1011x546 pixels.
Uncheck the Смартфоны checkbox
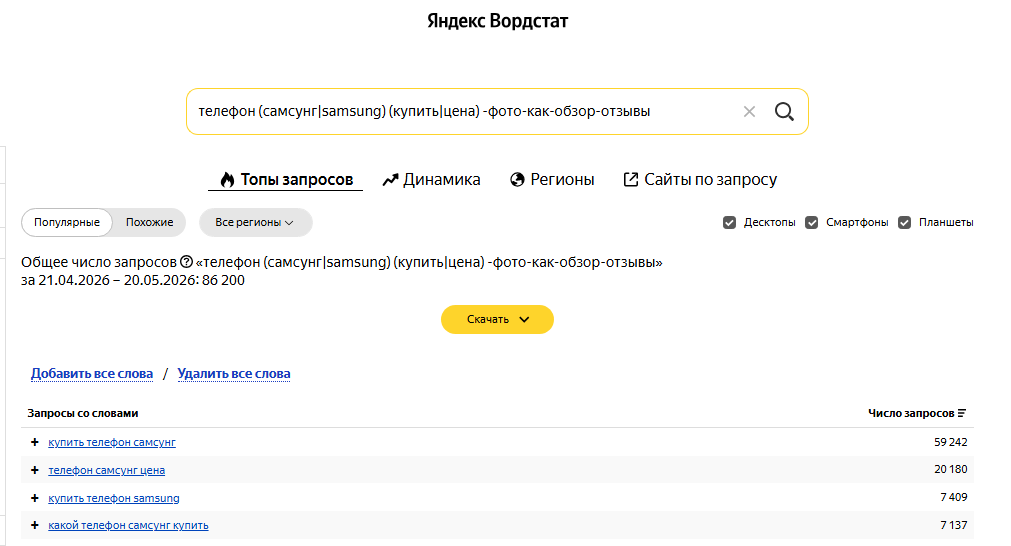pos(812,222)
